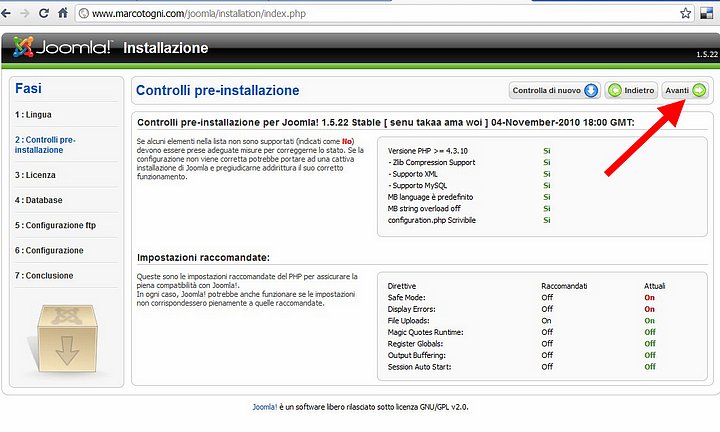The width and height of the screenshot is (720, 432).
Task: Click the Session Auto Start directive label
Action: pos(420,366)
